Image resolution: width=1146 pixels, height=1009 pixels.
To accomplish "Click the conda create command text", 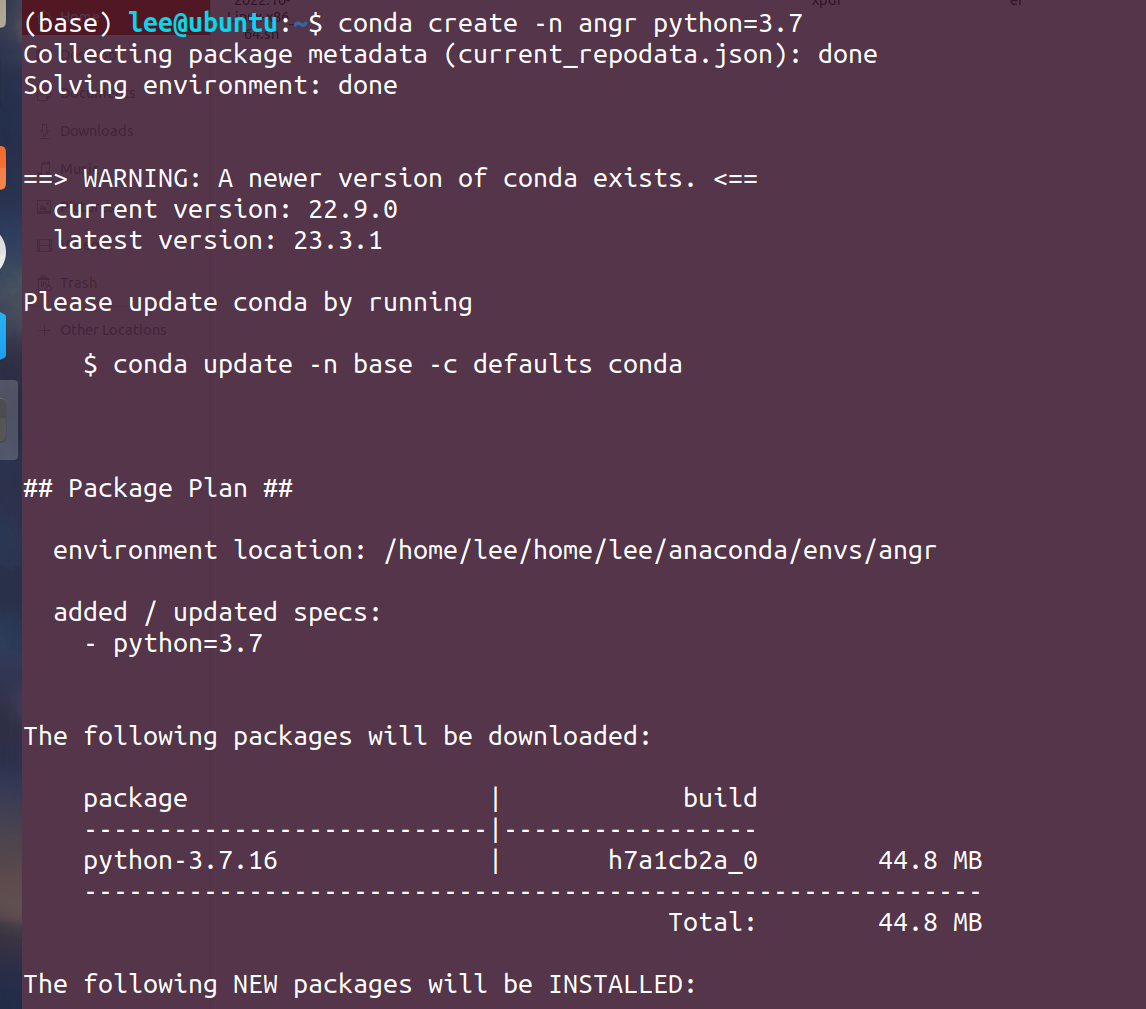I will pos(570,23).
